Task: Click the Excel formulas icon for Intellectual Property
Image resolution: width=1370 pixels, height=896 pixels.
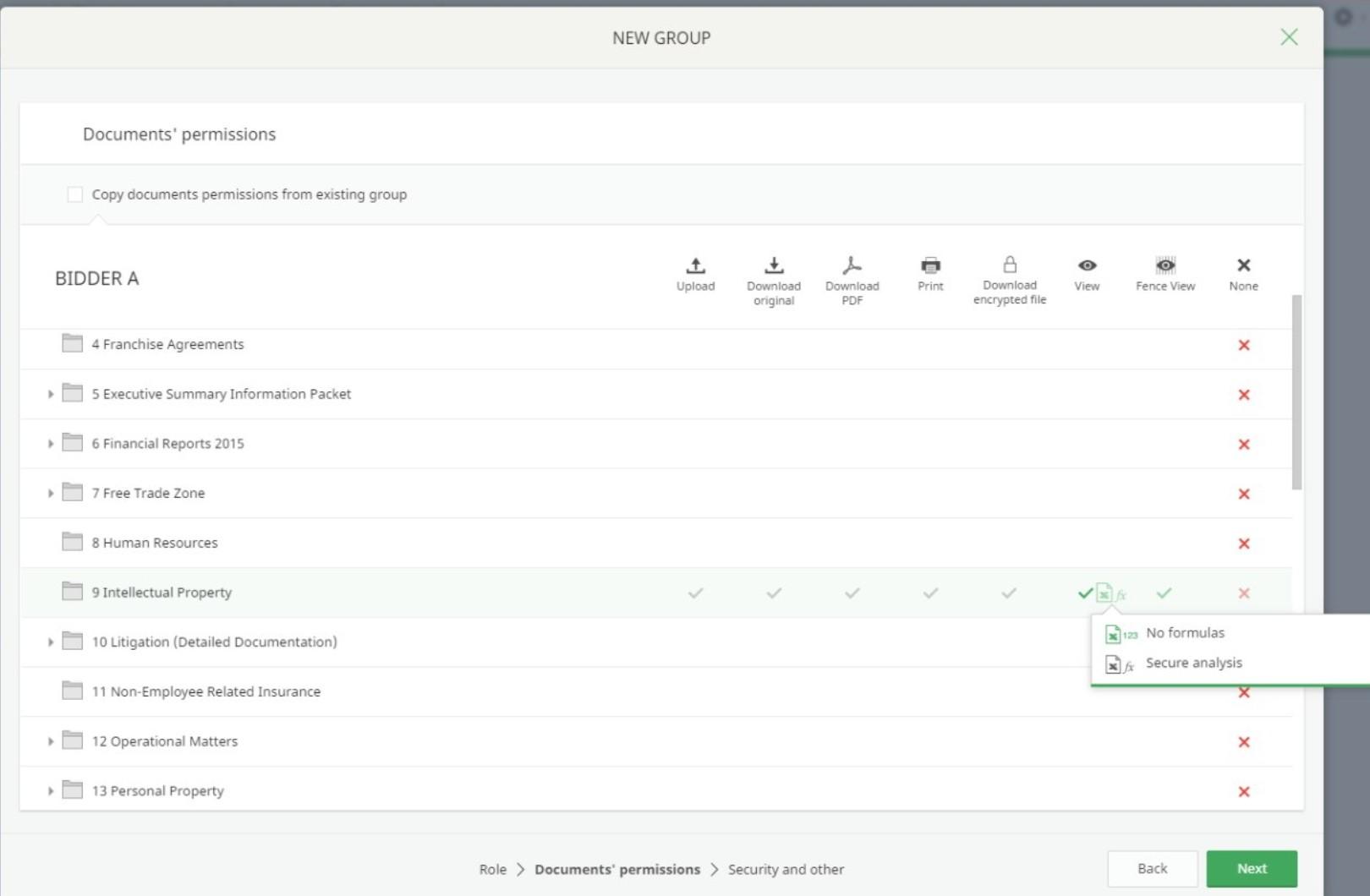Action: pyautogui.click(x=1111, y=593)
